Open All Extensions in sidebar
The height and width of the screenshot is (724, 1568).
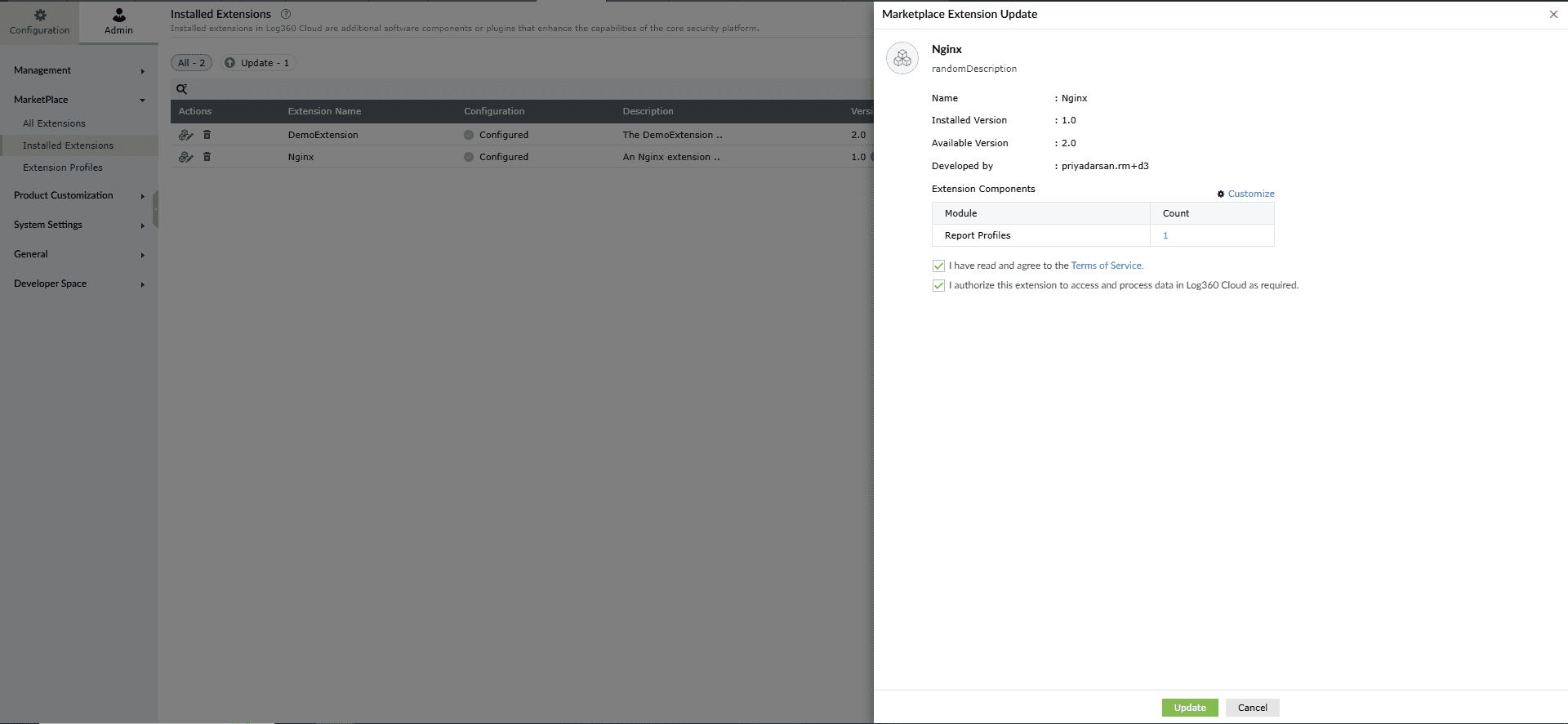[x=54, y=123]
